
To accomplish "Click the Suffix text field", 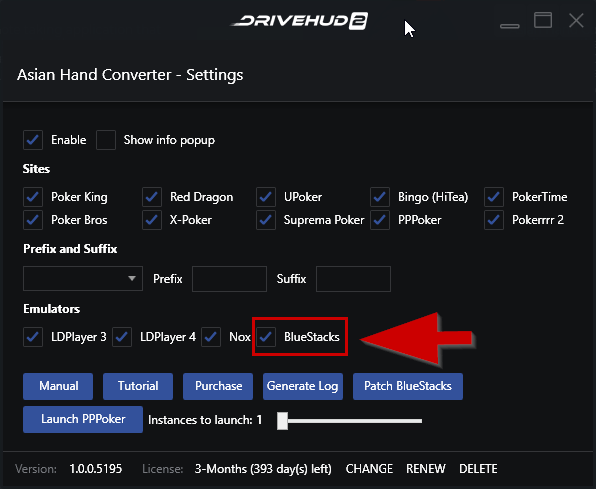I will (353, 279).
